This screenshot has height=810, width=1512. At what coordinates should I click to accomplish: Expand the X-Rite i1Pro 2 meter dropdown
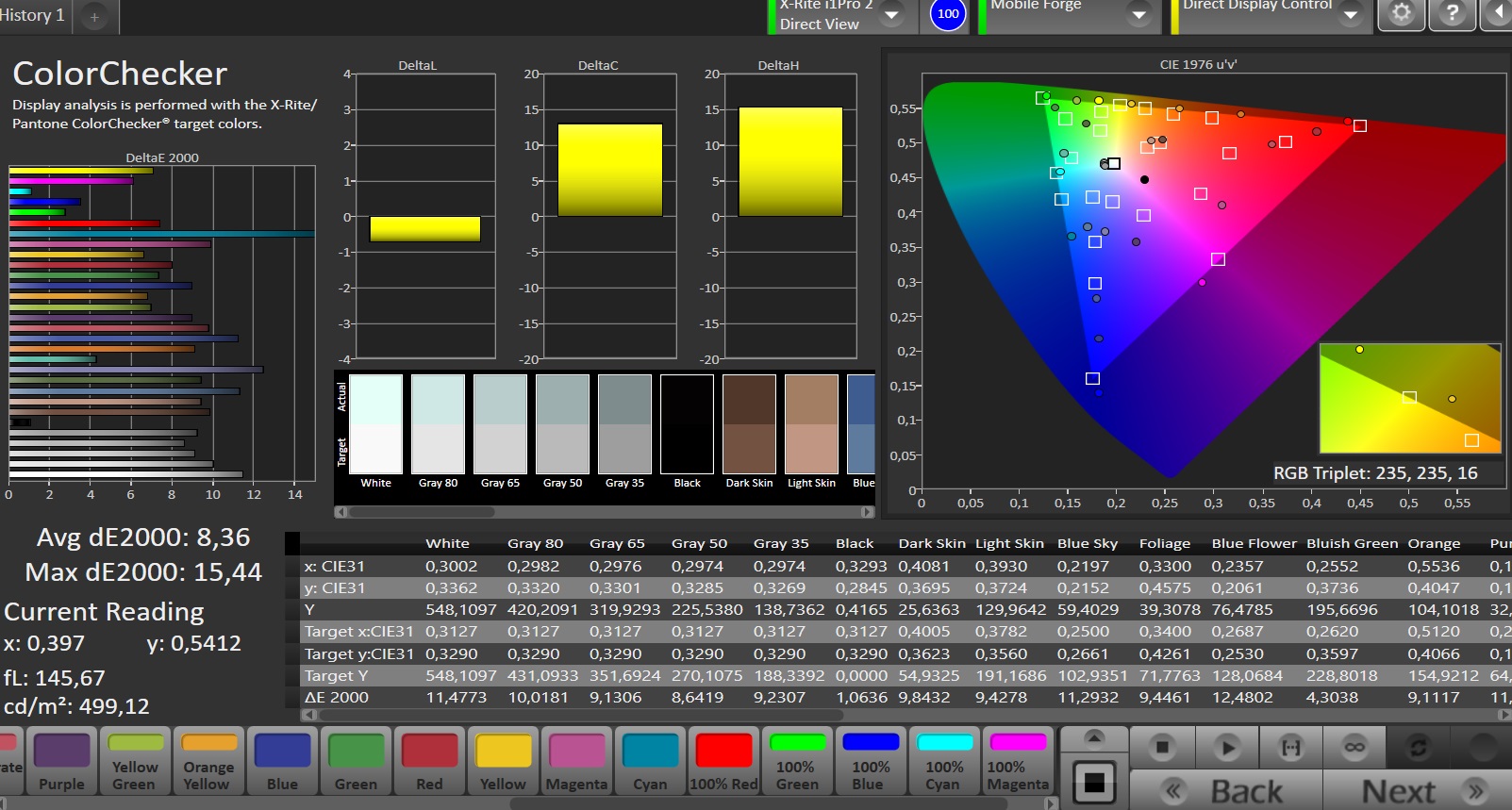point(891,15)
